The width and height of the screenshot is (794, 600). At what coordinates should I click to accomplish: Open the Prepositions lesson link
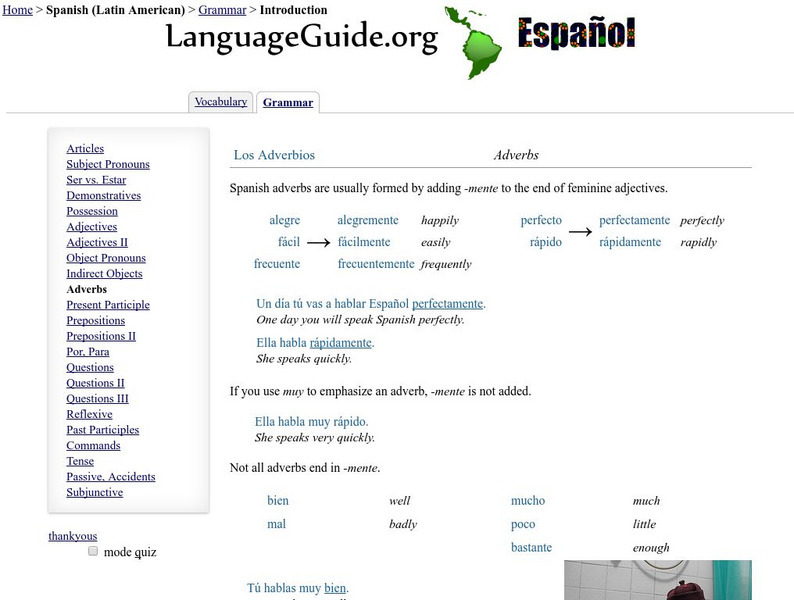[96, 321]
